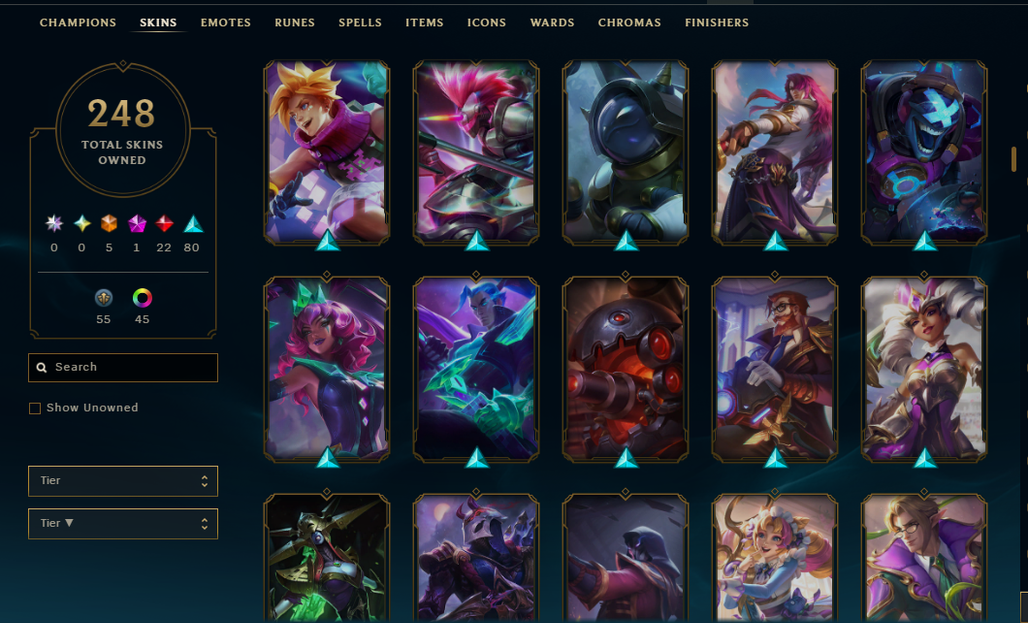Go to the Chromas tab
The width and height of the screenshot is (1028, 623).
629,22
